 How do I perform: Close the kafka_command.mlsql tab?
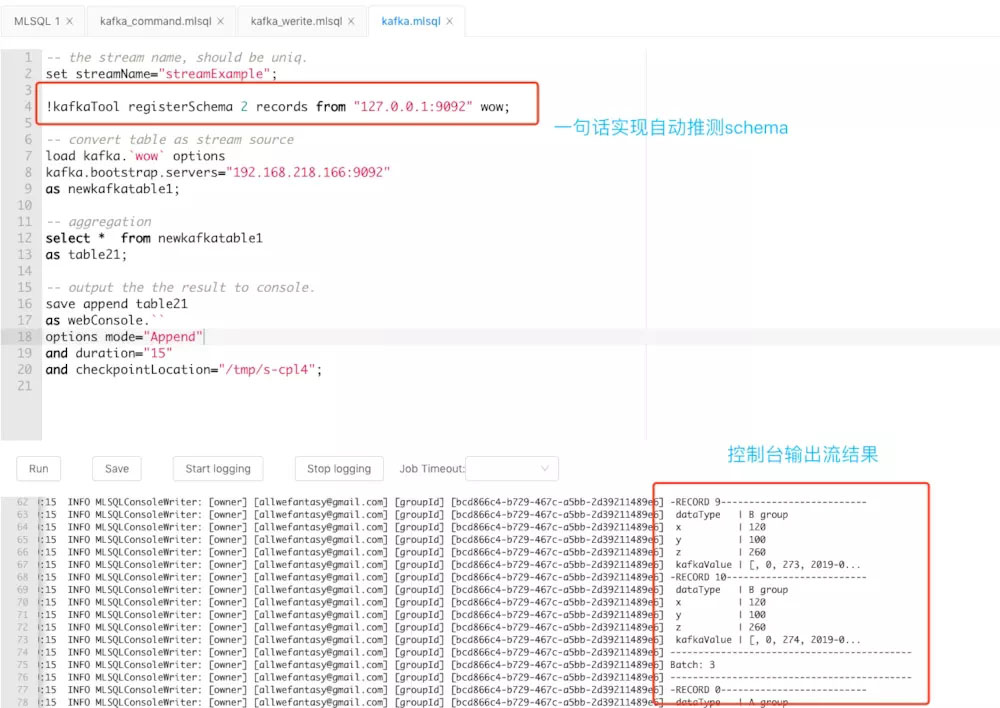pyautogui.click(x=220, y=21)
